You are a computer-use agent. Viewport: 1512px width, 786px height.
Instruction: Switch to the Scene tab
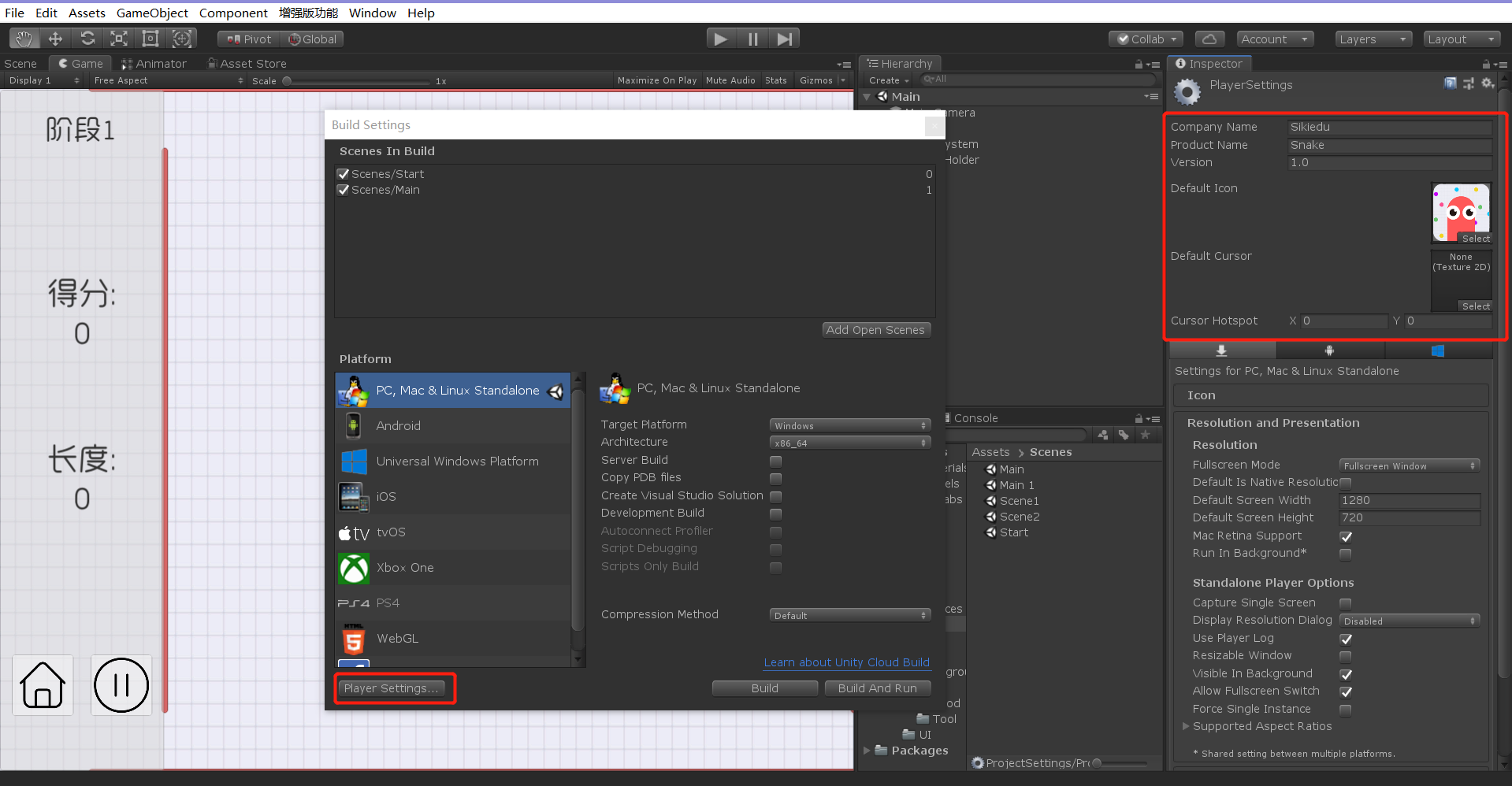tap(20, 64)
